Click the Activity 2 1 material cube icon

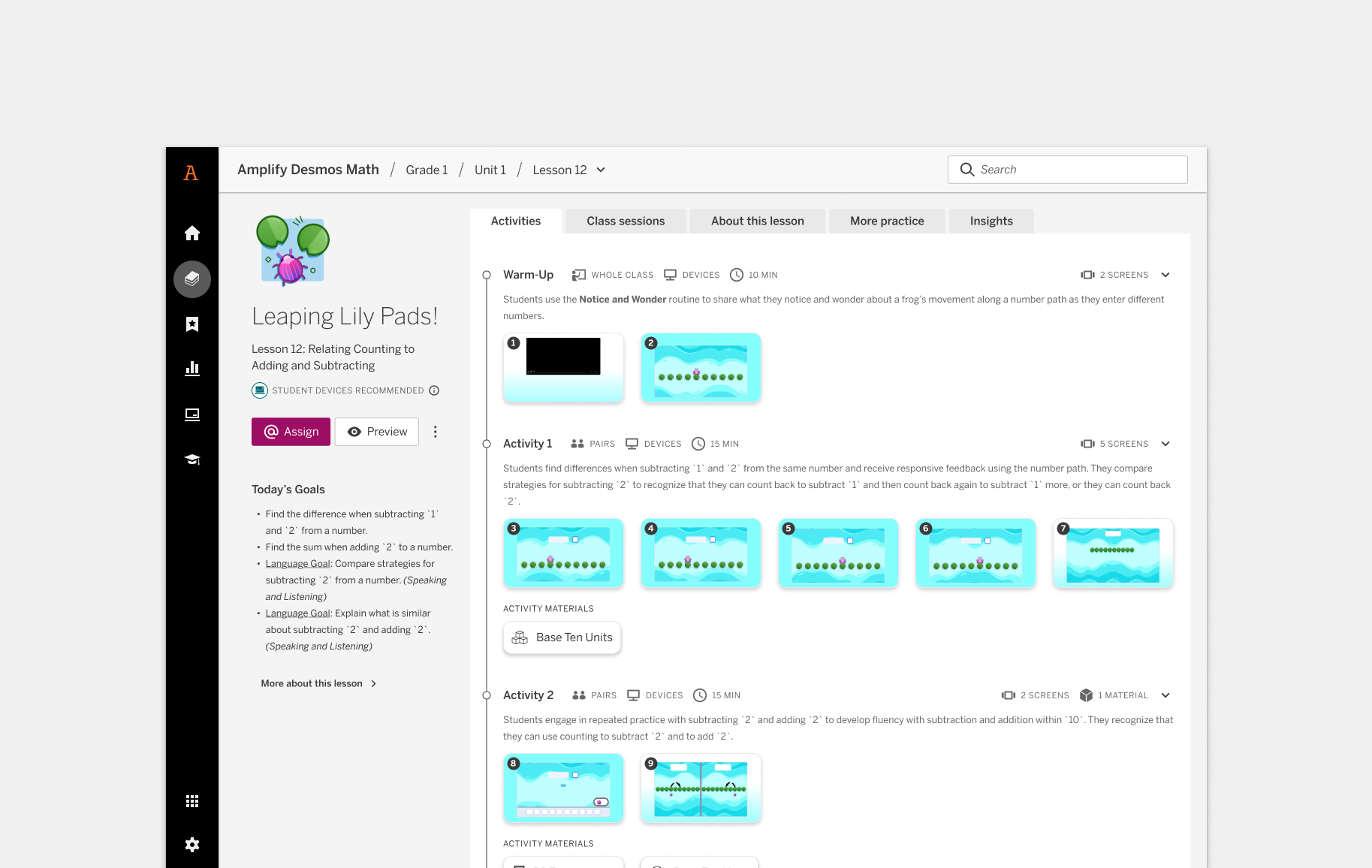[x=1086, y=695]
